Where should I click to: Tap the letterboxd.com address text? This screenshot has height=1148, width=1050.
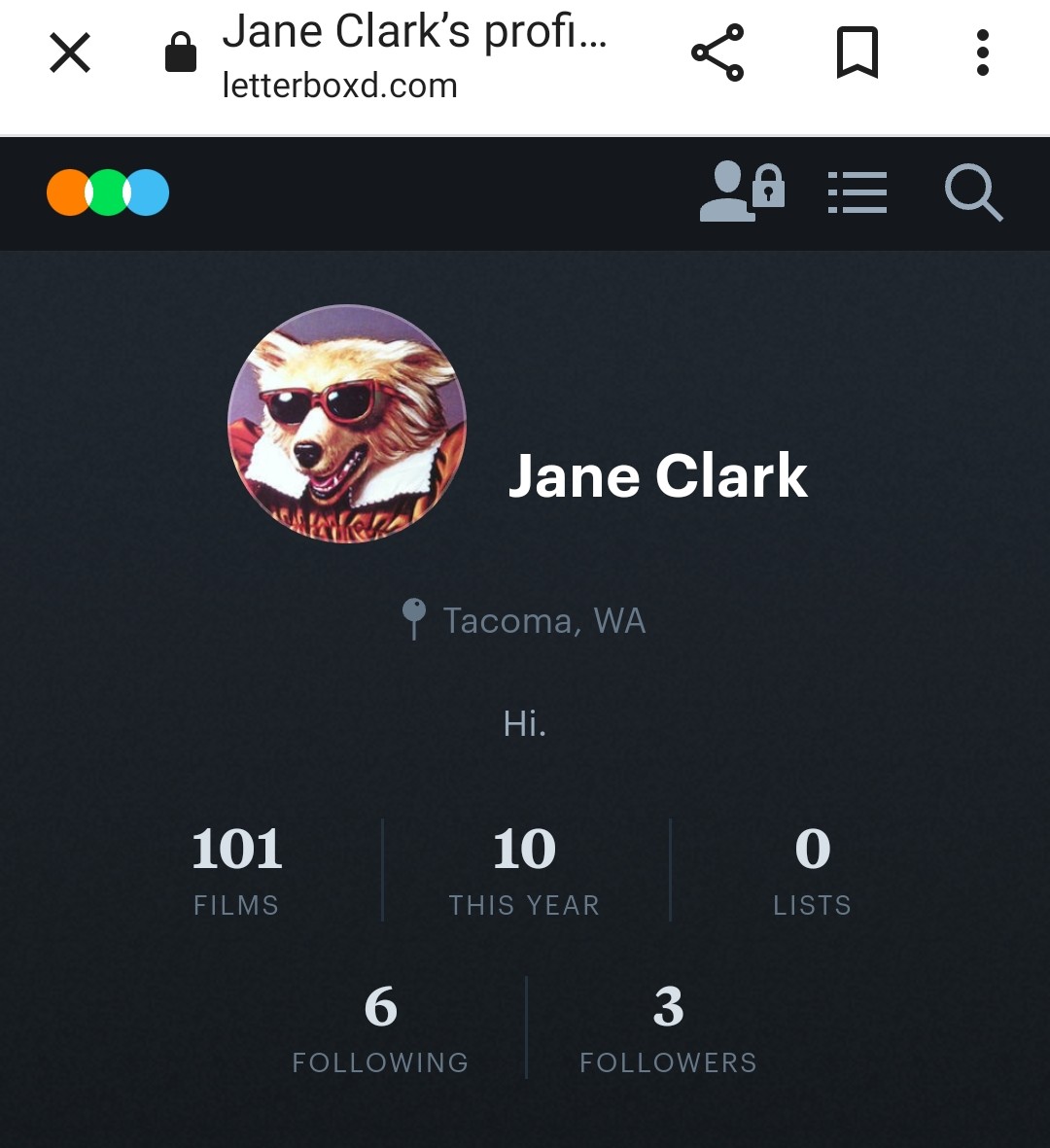339,86
